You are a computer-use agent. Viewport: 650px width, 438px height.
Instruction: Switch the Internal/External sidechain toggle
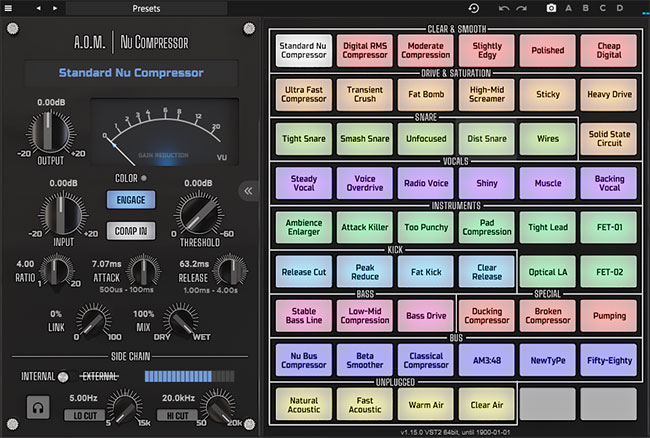(x=63, y=377)
